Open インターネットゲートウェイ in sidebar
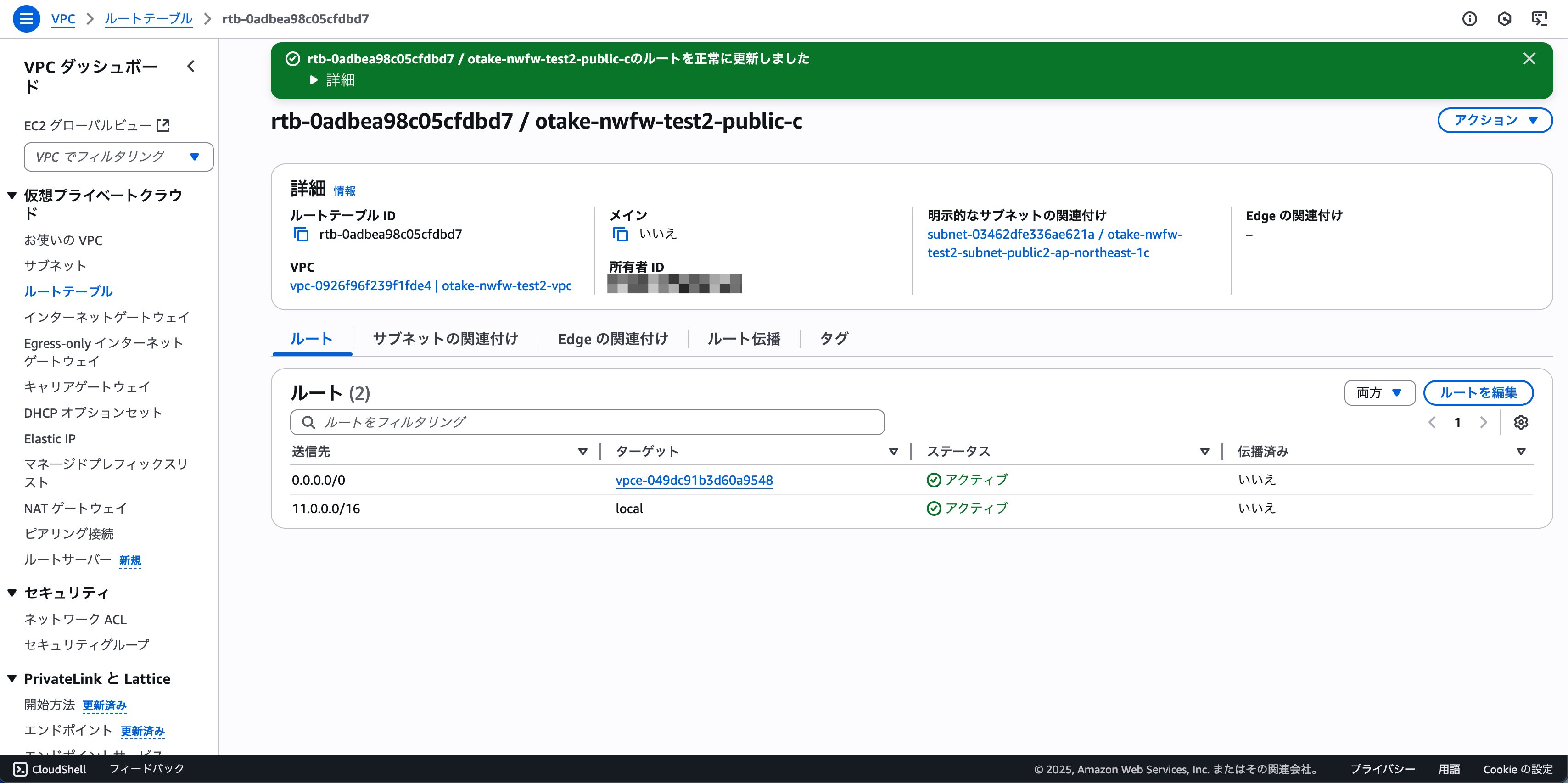Viewport: 1568px width, 783px height. (107, 317)
